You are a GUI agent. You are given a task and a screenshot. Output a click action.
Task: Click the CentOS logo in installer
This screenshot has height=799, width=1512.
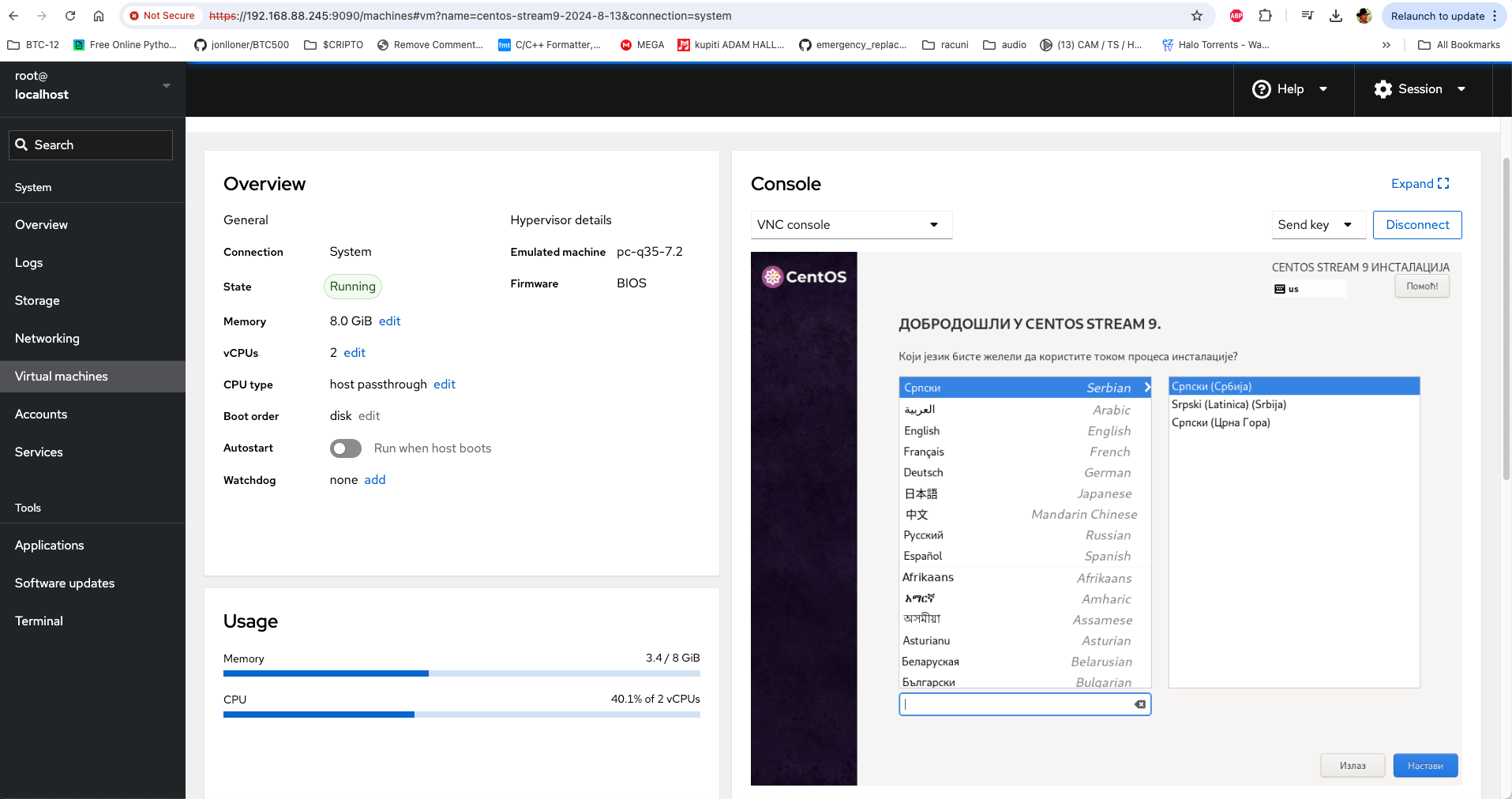tap(804, 276)
